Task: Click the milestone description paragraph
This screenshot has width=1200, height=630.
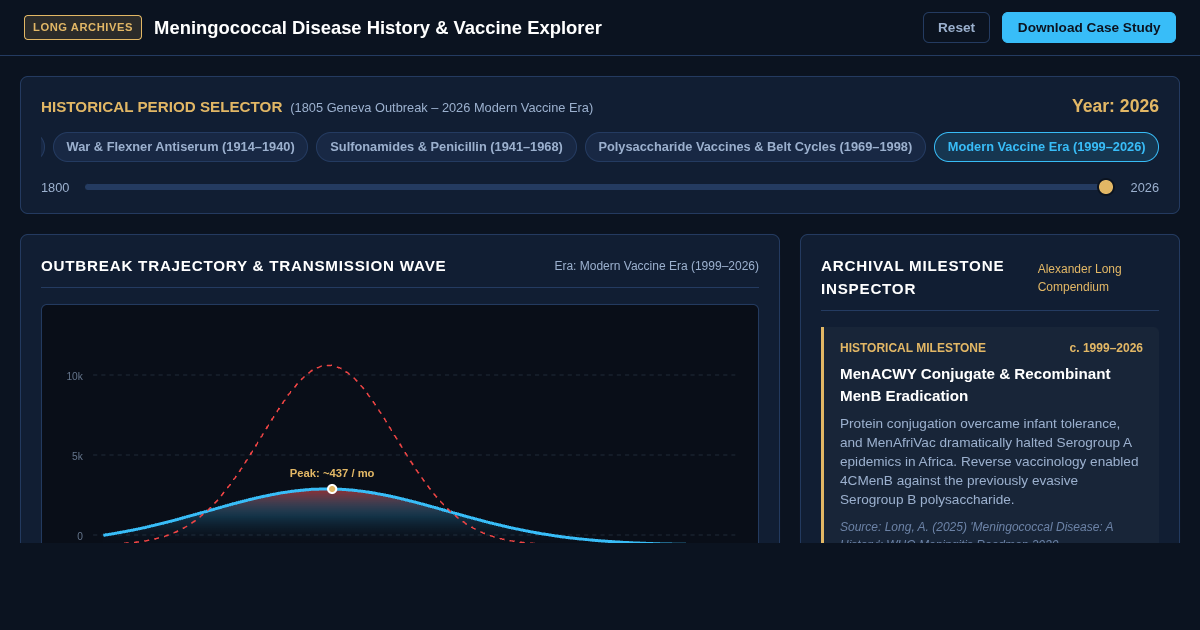Action: click(990, 461)
